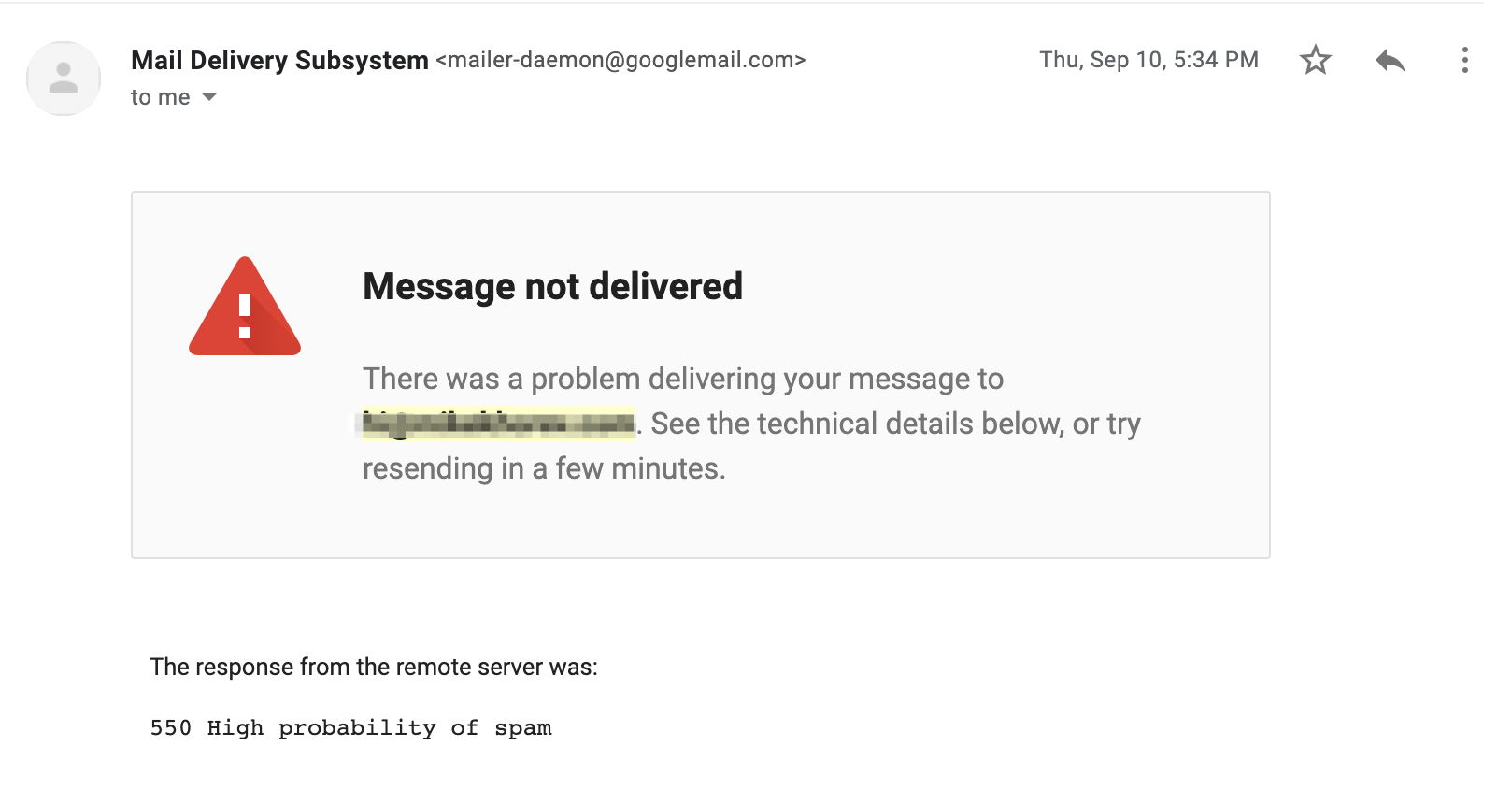The width and height of the screenshot is (1512, 804).
Task: Click the 'See the technical details below' text
Action: pos(857,424)
